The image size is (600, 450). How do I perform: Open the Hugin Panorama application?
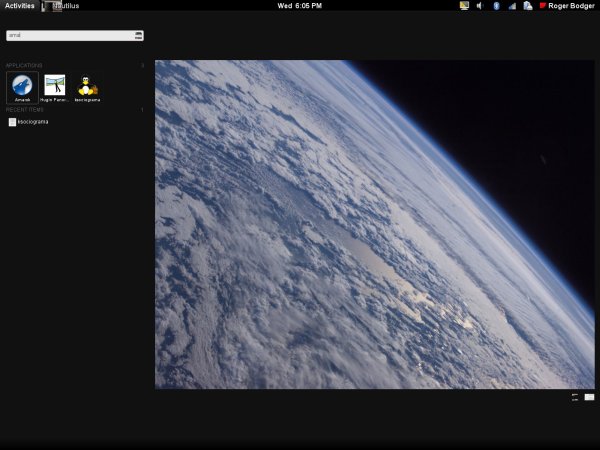[x=55, y=87]
